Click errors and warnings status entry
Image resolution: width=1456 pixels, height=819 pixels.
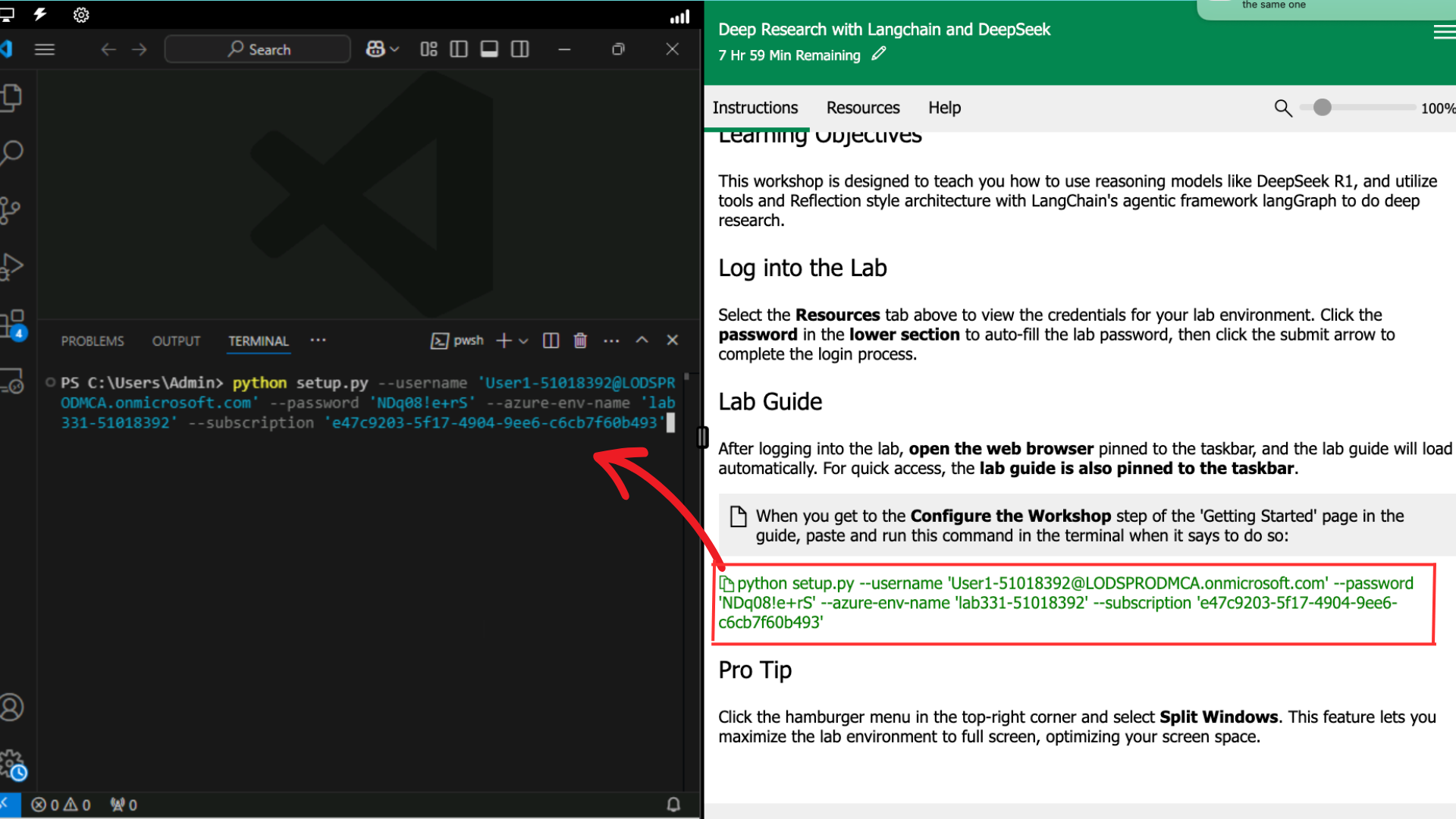coord(61,805)
